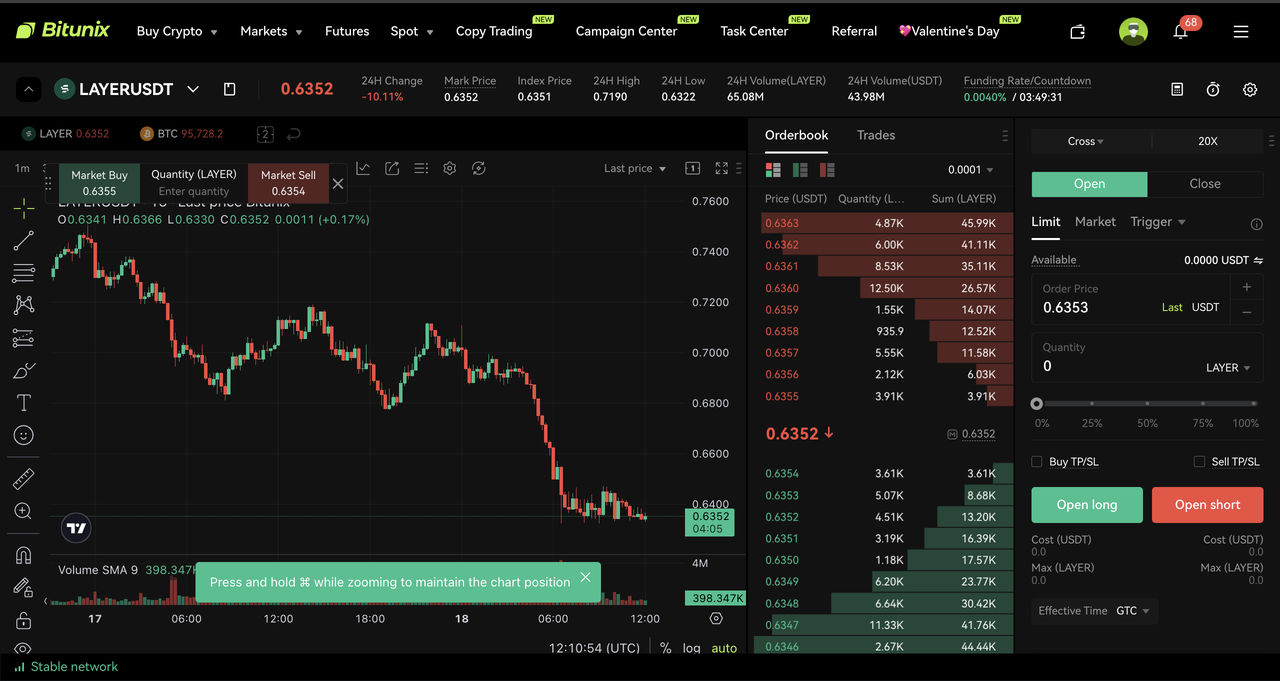
Task: Click the Open long button
Action: point(1086,505)
